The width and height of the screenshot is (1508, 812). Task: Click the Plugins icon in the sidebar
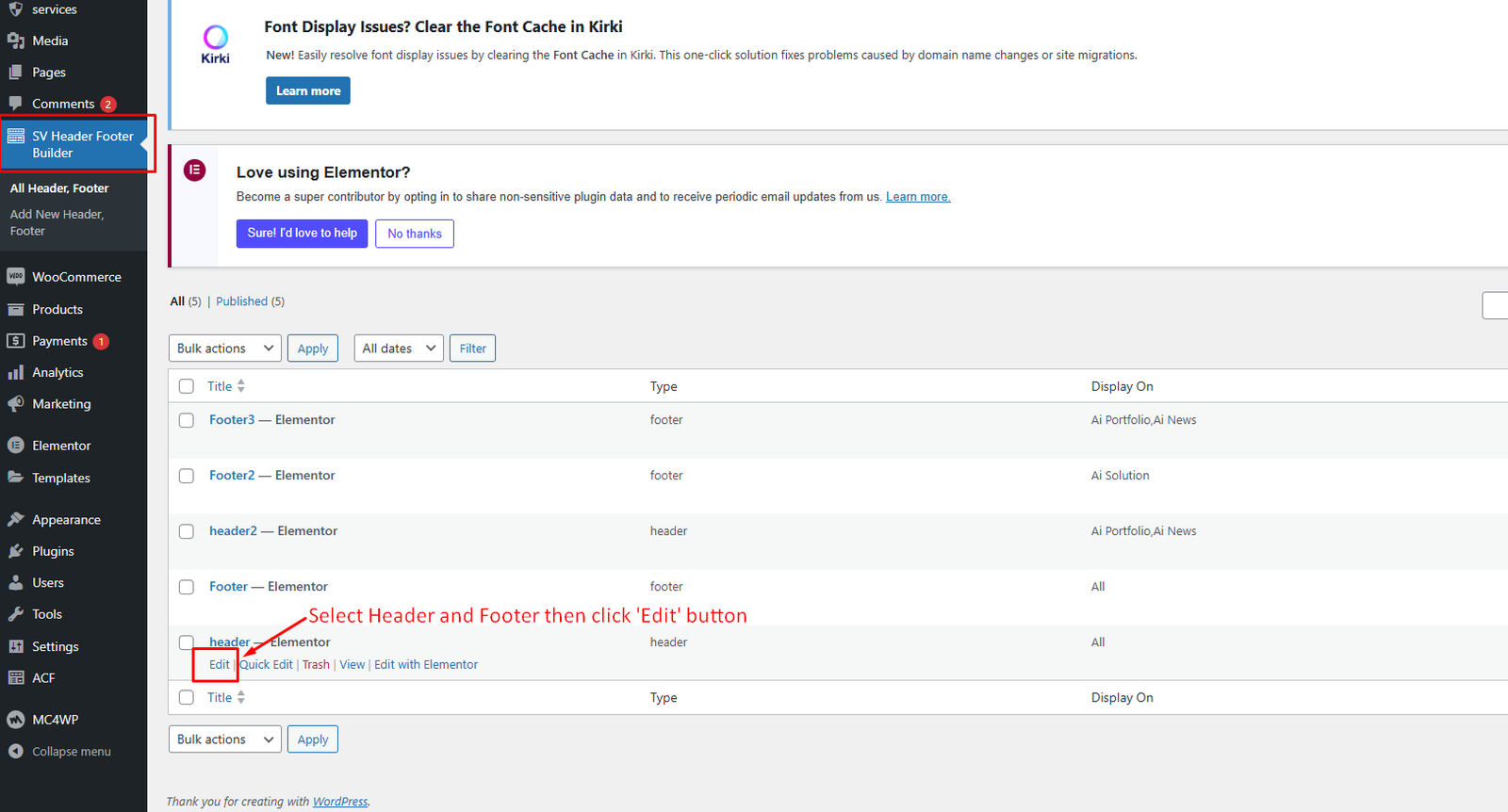(x=16, y=551)
